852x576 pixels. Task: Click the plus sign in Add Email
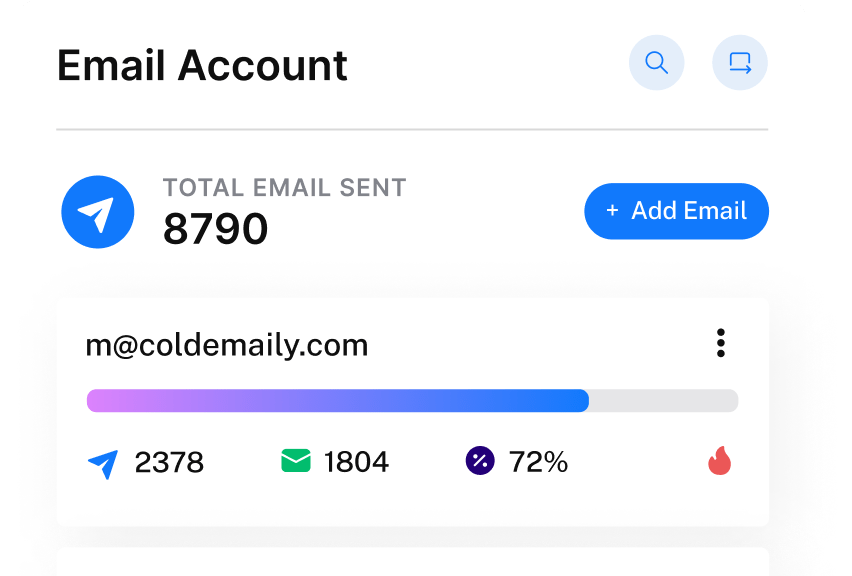(x=612, y=211)
